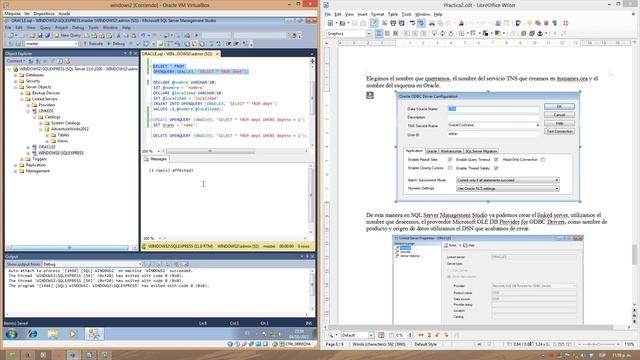Open the Tools menu in SSMS
The width and height of the screenshot is (640, 360).
[93, 28]
